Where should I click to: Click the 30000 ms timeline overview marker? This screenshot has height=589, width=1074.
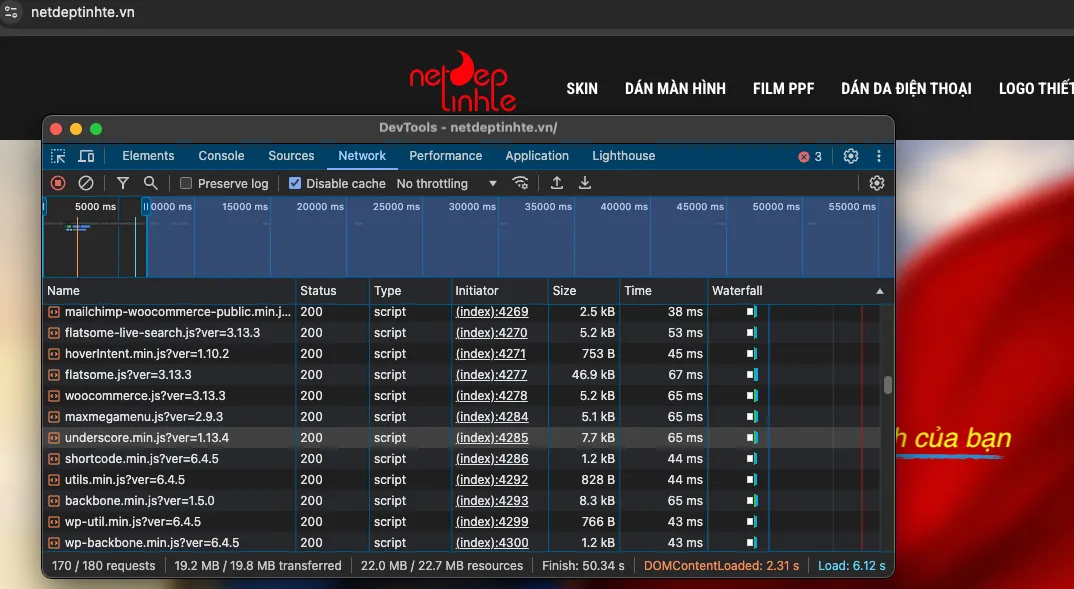coord(472,206)
